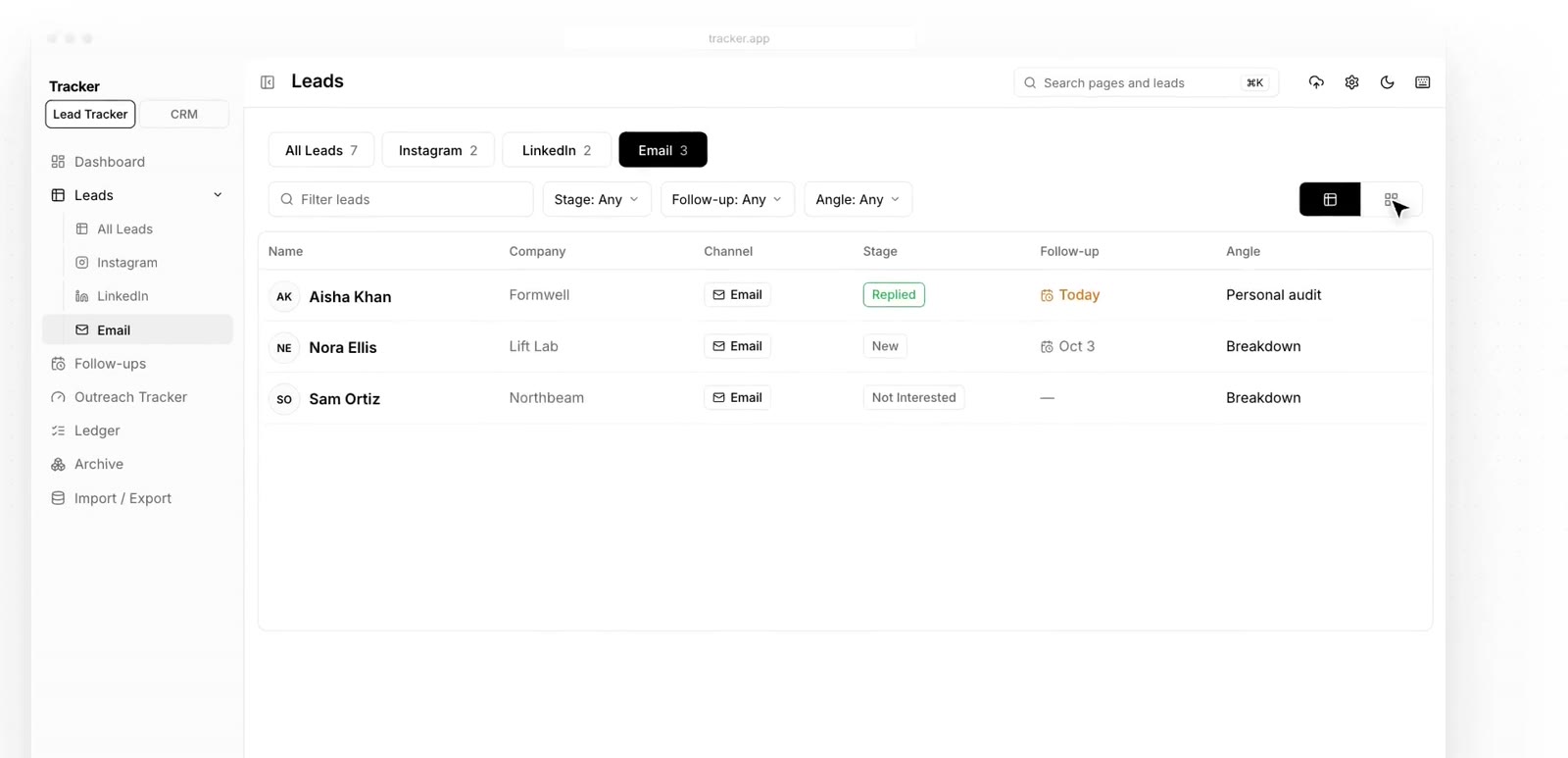This screenshot has width=1568, height=758.
Task: Open settings via the gear icon
Action: (x=1351, y=82)
